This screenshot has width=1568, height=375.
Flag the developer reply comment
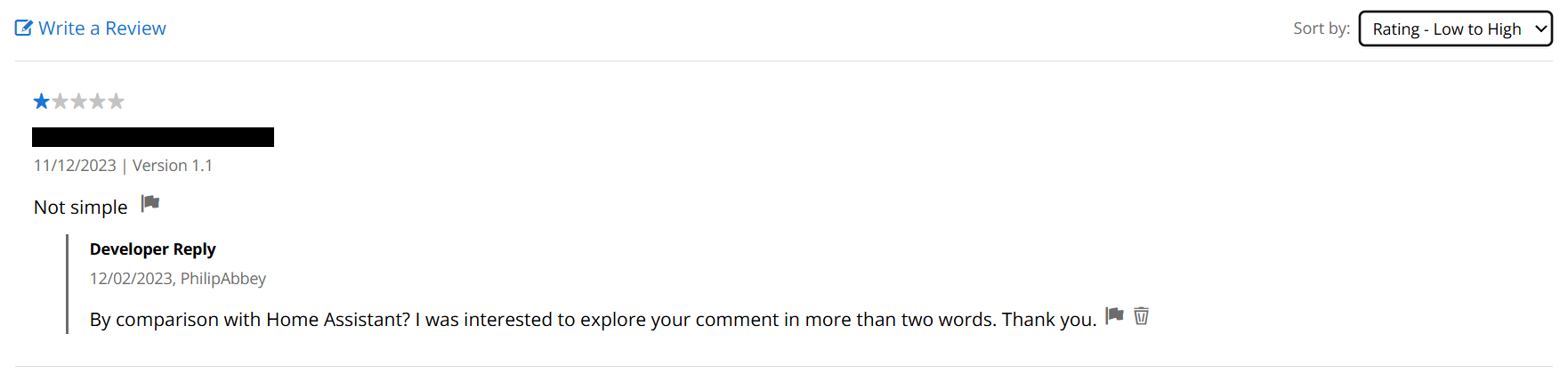(x=1114, y=315)
